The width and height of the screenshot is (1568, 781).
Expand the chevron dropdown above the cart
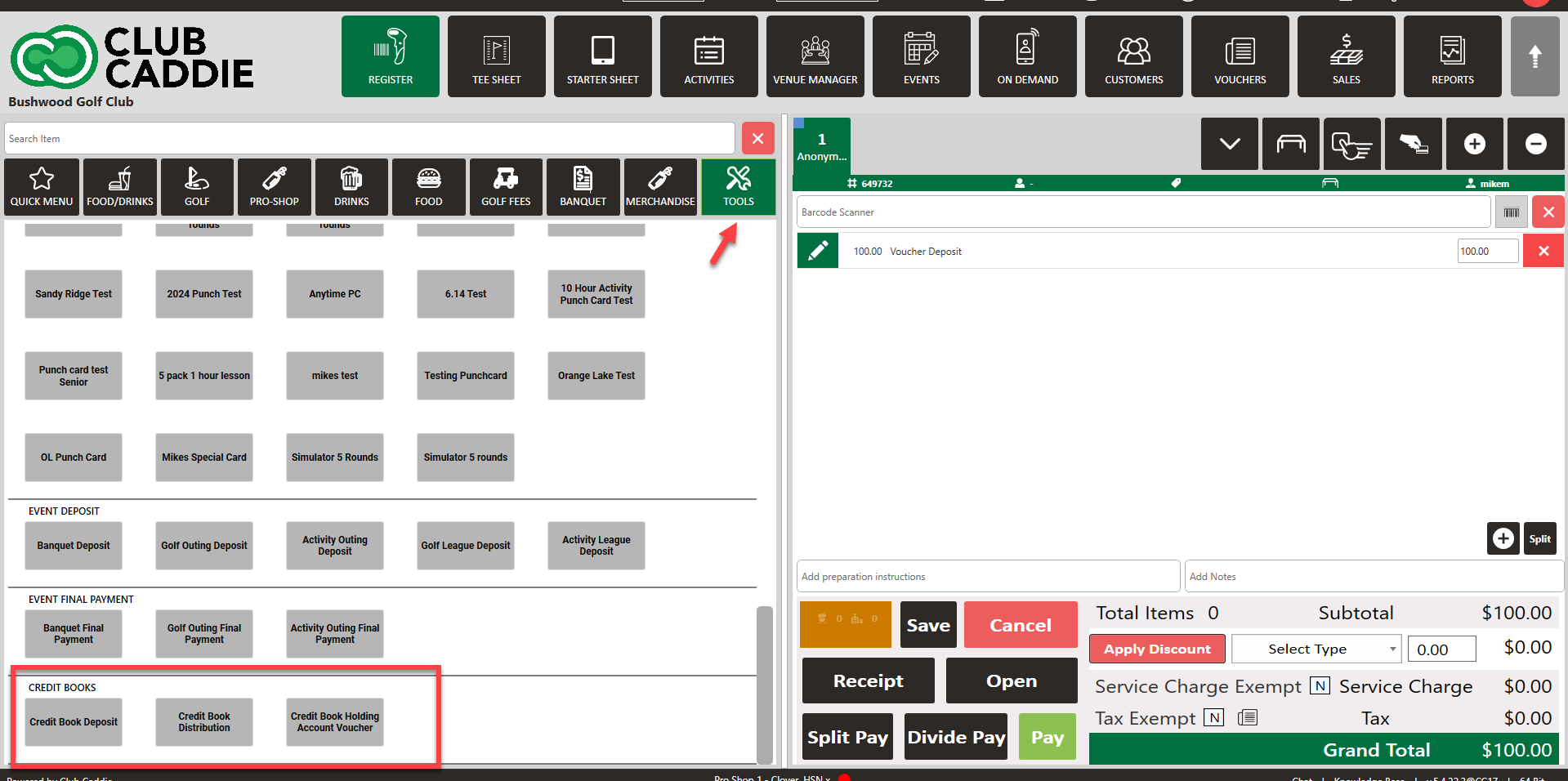[1229, 144]
